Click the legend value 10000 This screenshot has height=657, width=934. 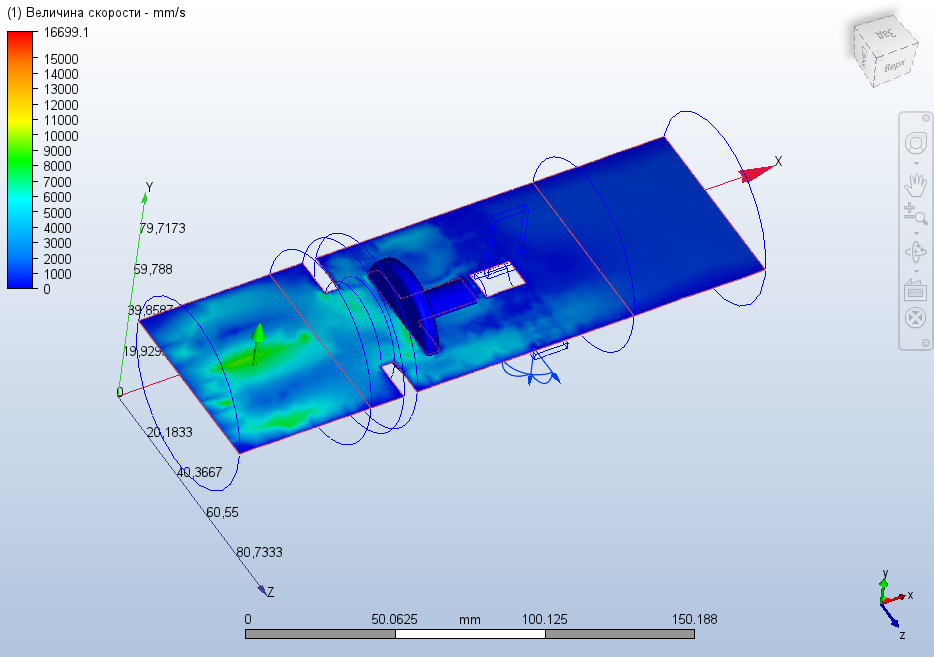(x=61, y=136)
